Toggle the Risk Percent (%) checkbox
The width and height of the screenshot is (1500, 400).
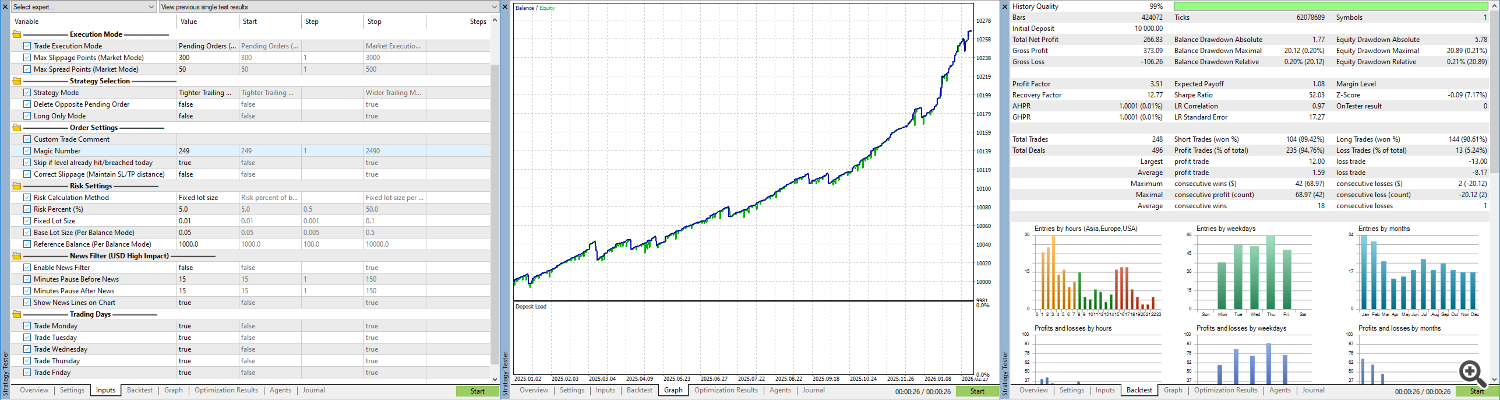pos(26,209)
